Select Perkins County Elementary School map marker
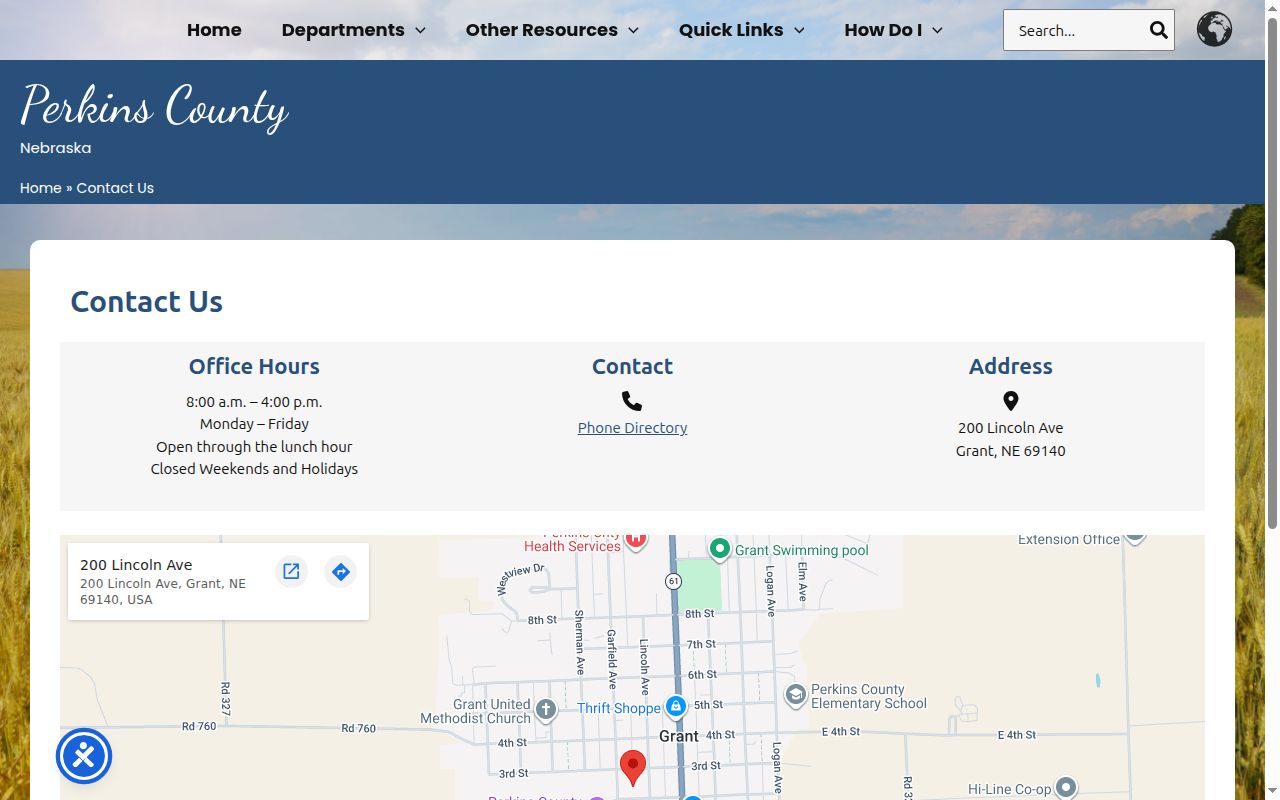Screen dimensions: 1280x800 [796, 695]
